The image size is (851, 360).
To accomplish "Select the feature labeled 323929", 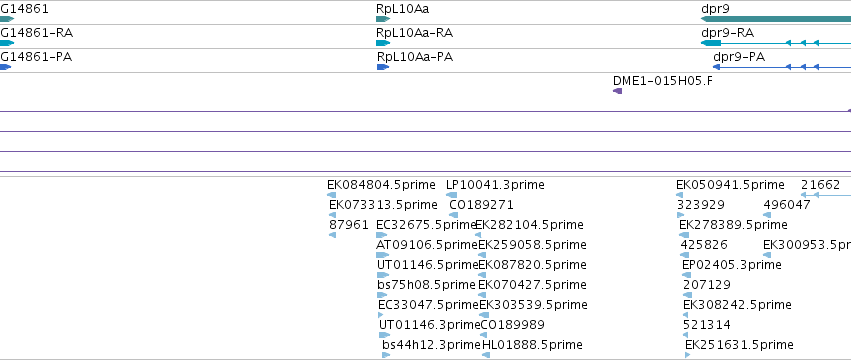I will point(701,205).
